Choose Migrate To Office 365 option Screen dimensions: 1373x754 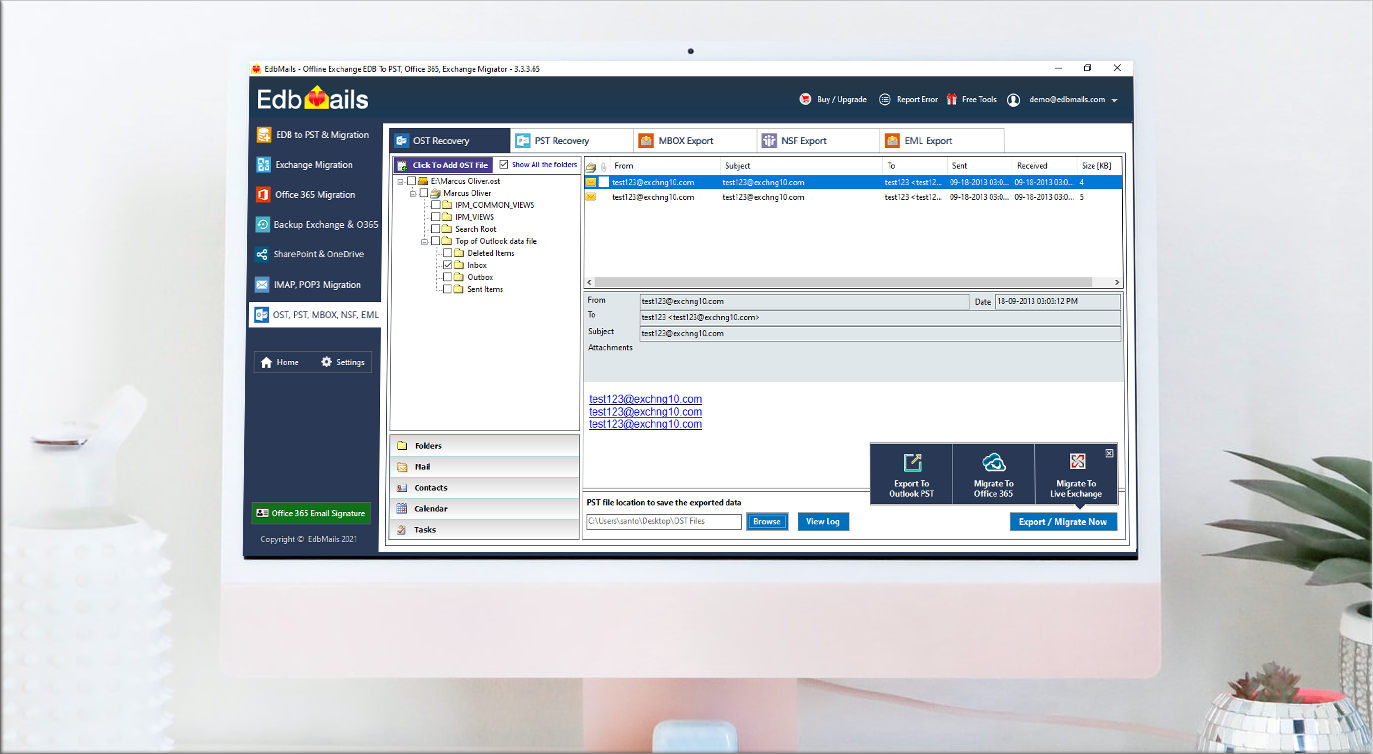pos(994,474)
